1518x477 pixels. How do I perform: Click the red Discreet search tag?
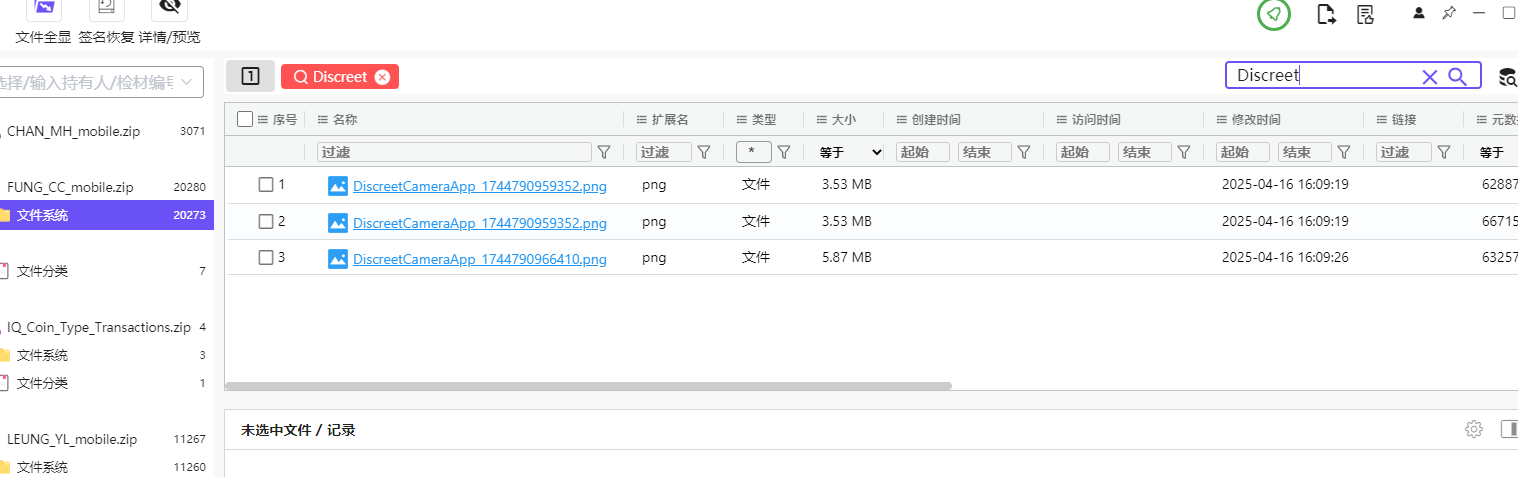[x=340, y=77]
